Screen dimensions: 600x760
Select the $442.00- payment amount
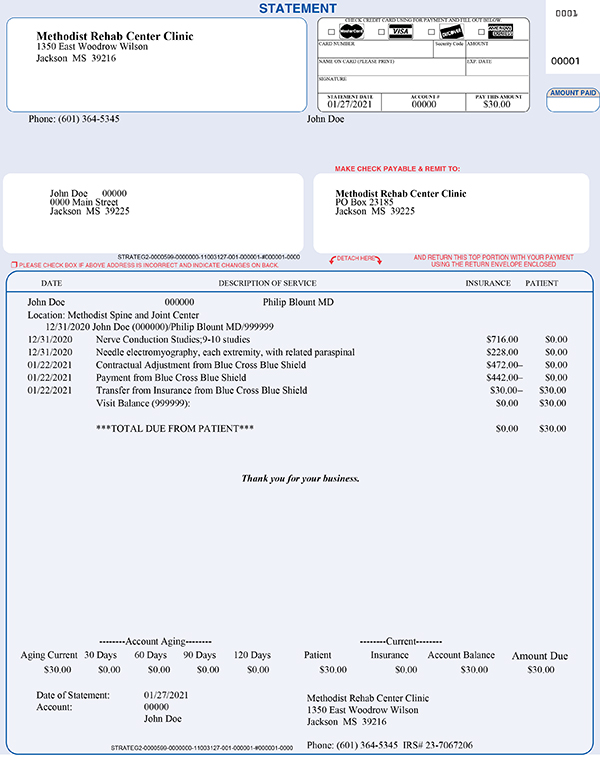point(505,378)
